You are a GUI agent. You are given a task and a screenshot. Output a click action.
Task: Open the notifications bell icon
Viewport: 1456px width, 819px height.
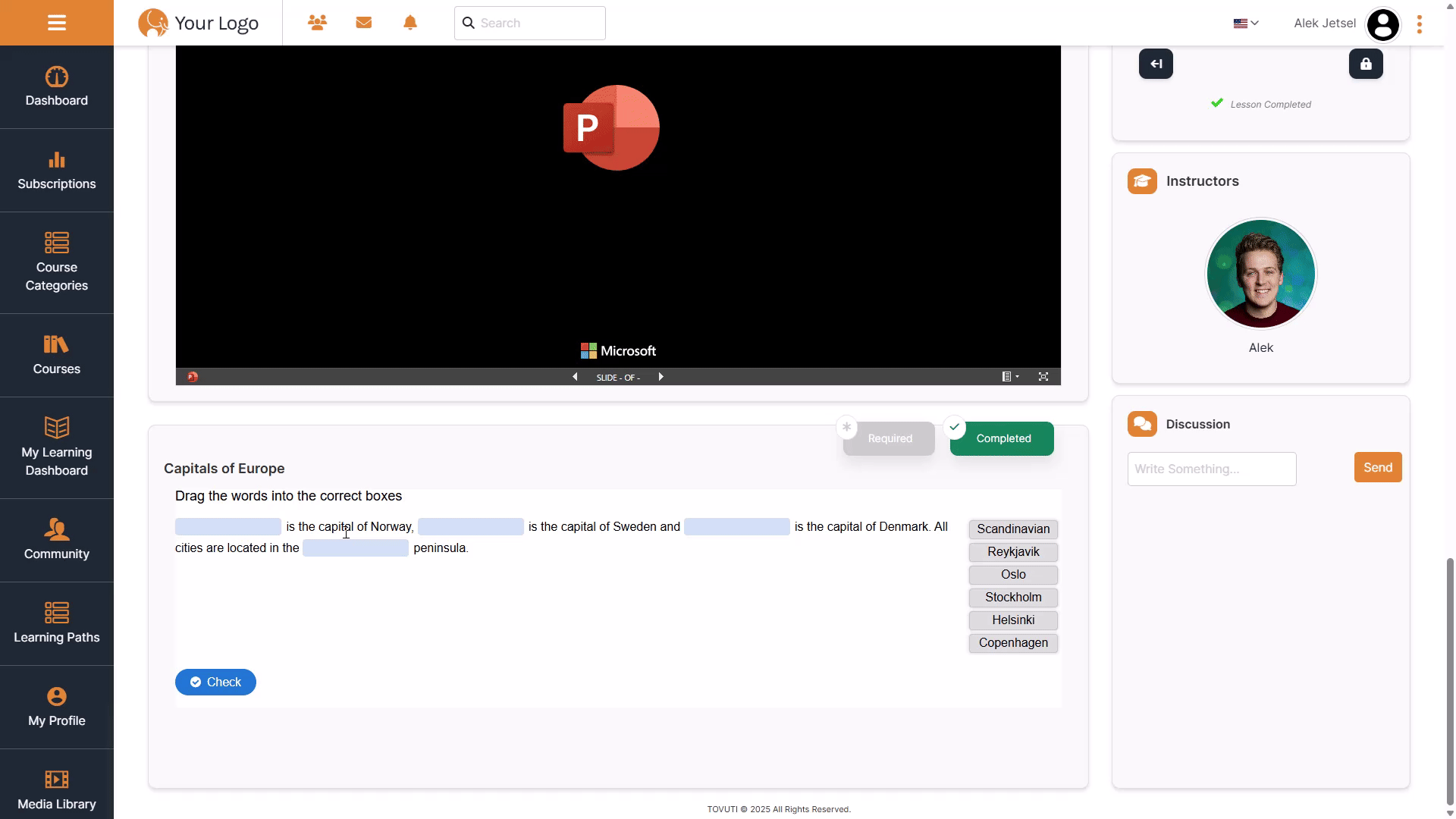click(x=410, y=23)
